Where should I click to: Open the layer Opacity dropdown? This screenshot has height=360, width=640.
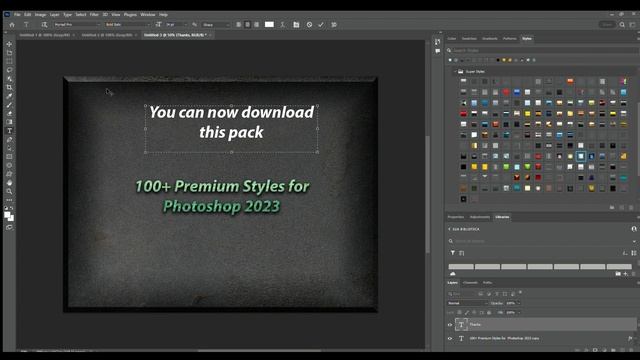tap(518, 303)
